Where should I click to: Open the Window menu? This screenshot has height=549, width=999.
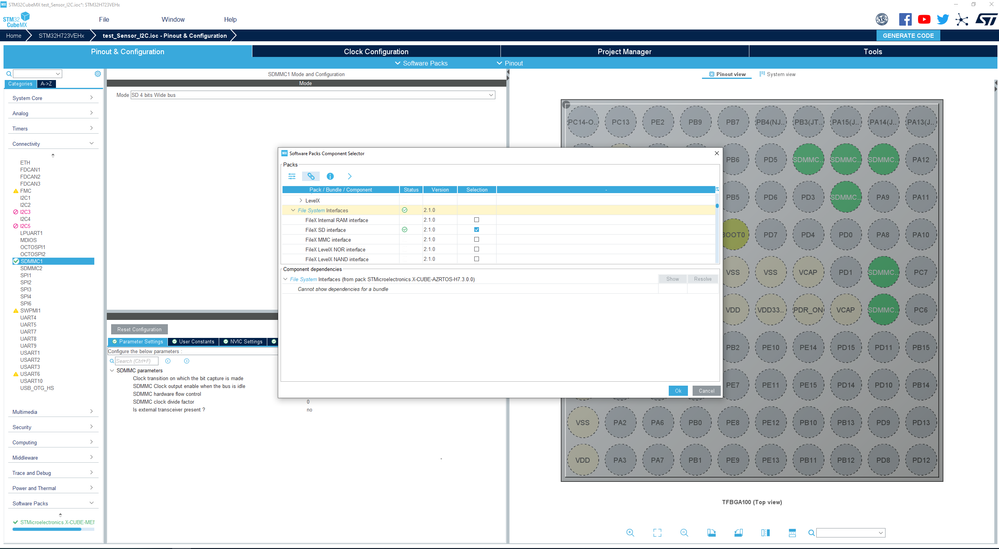[x=173, y=20]
